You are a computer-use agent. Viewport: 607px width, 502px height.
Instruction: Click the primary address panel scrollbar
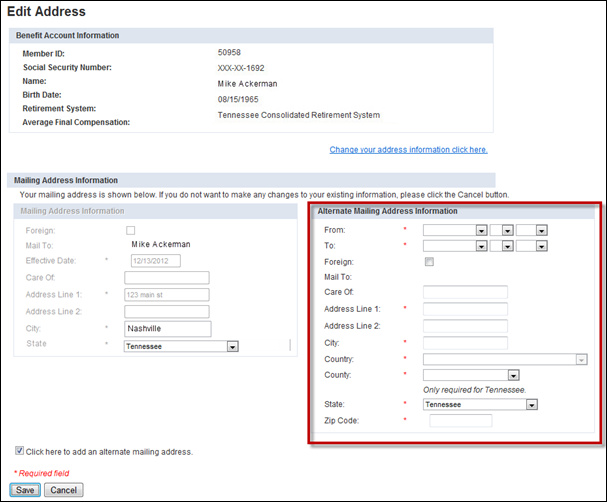290,345
